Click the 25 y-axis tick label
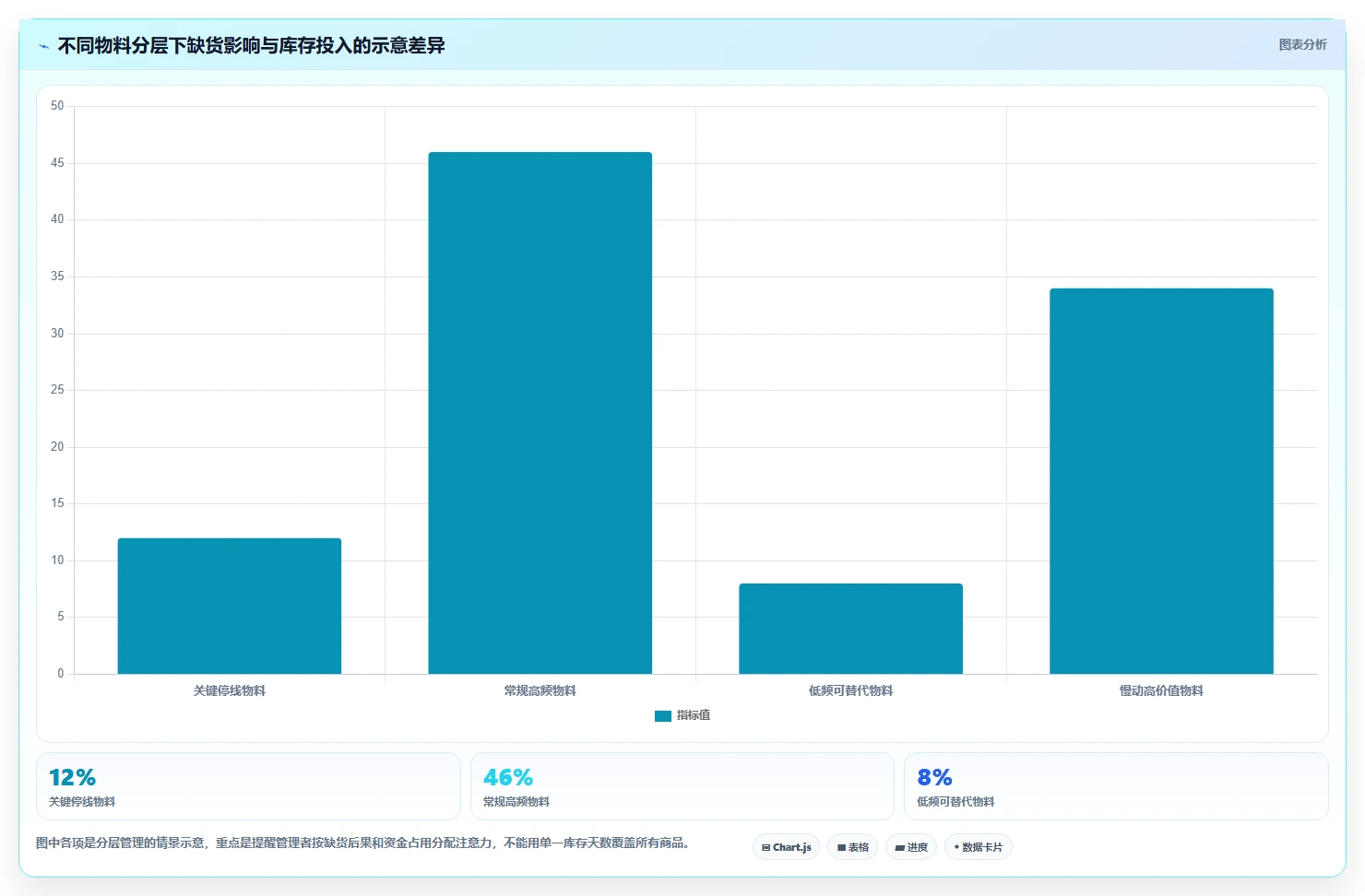 57,390
